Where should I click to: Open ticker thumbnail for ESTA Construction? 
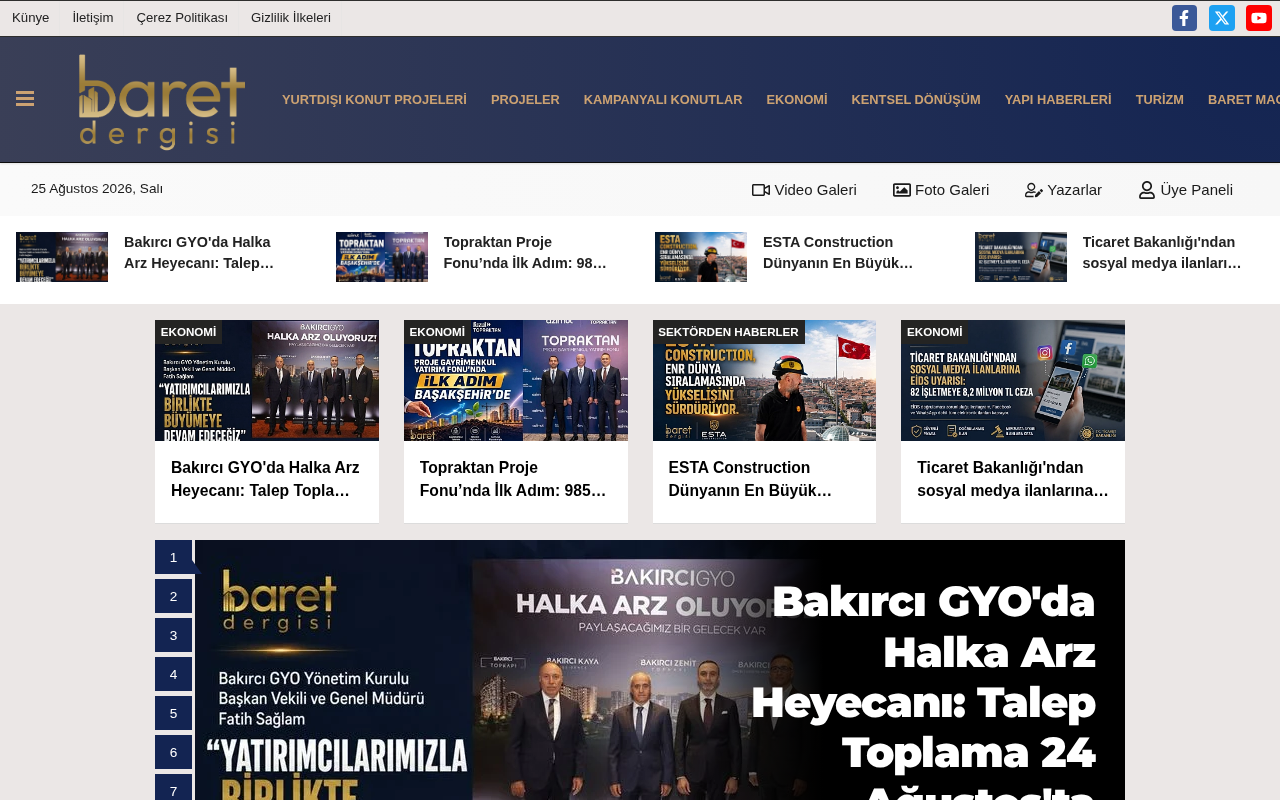click(x=701, y=257)
